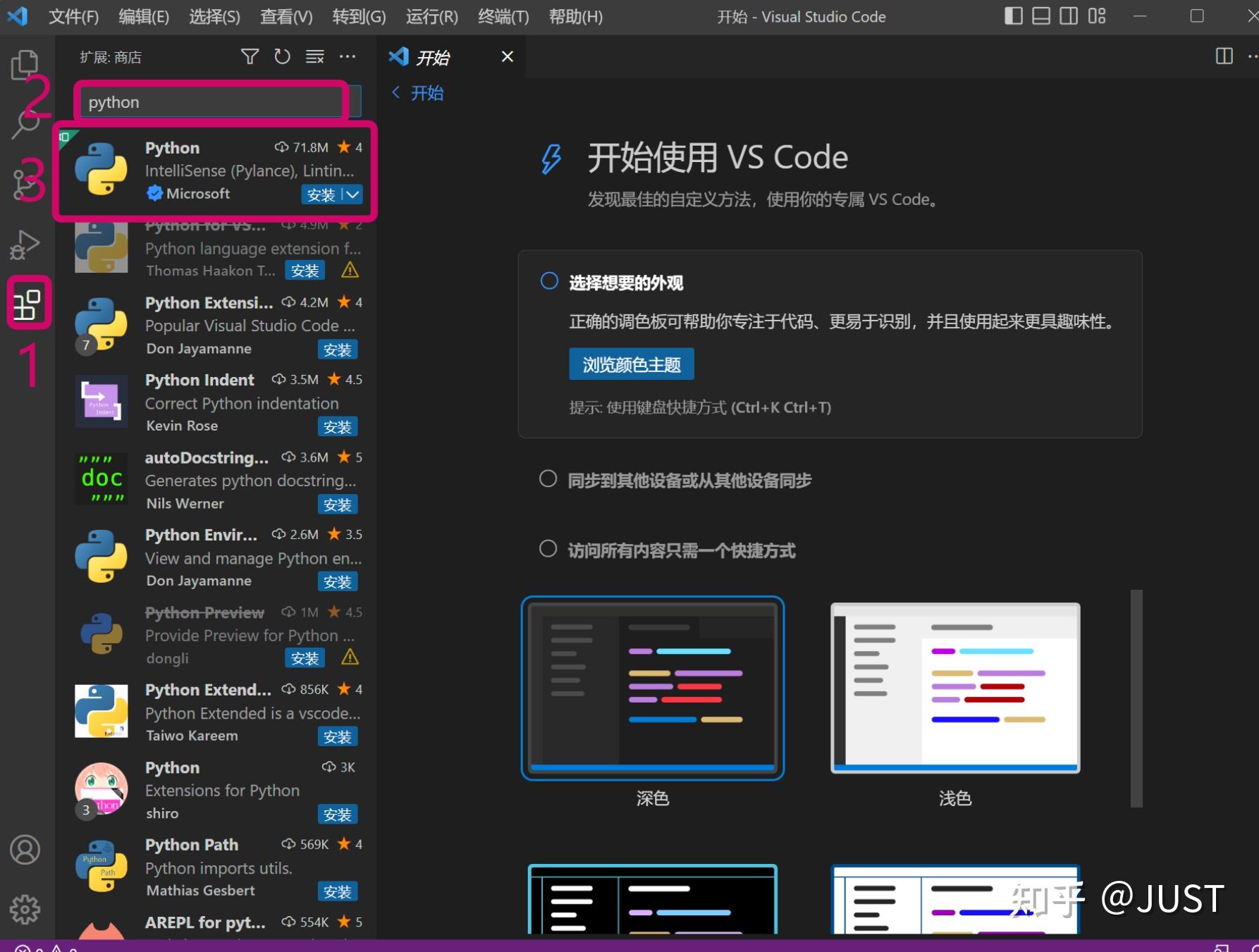Open more actions in the Extensions panel
Screen dimensions: 1259x952
(348, 56)
